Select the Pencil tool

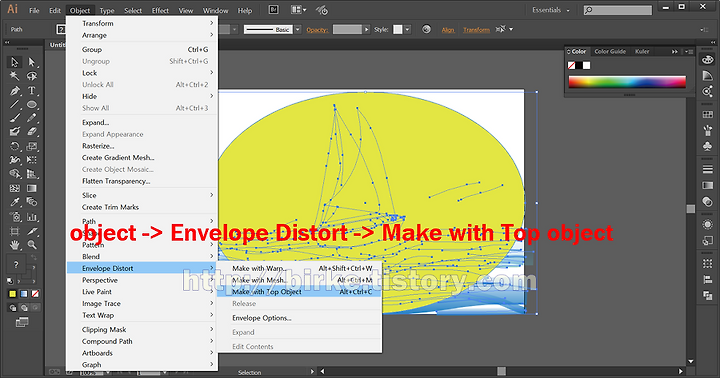pyautogui.click(x=31, y=118)
